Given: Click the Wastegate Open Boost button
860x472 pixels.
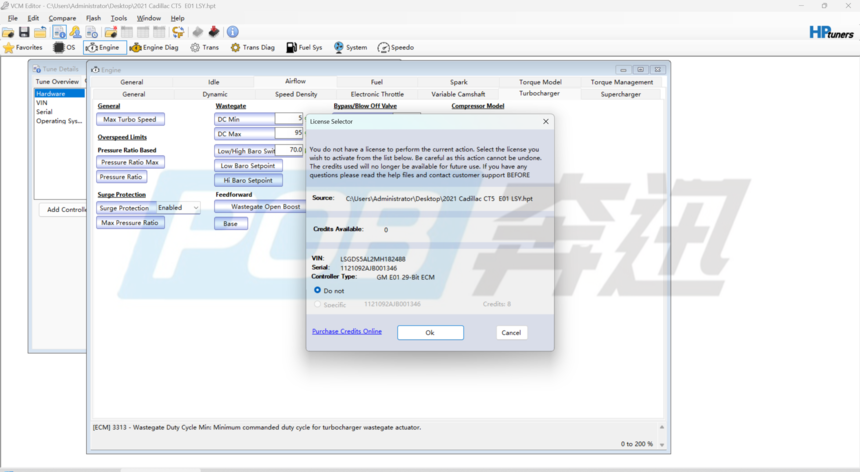Looking at the screenshot, I should pos(262,207).
